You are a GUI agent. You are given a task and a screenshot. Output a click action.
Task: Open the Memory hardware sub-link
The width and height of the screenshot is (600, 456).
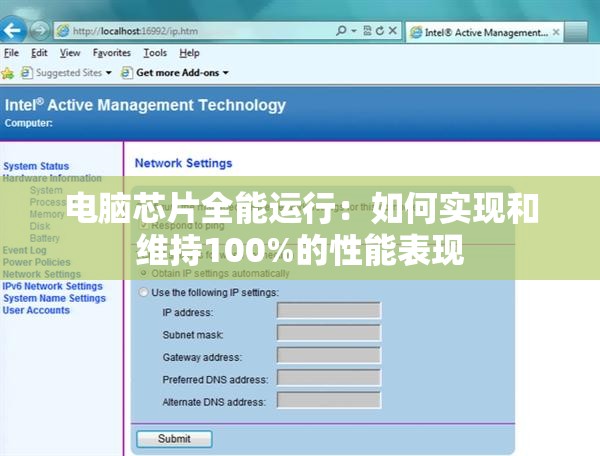tap(47, 214)
